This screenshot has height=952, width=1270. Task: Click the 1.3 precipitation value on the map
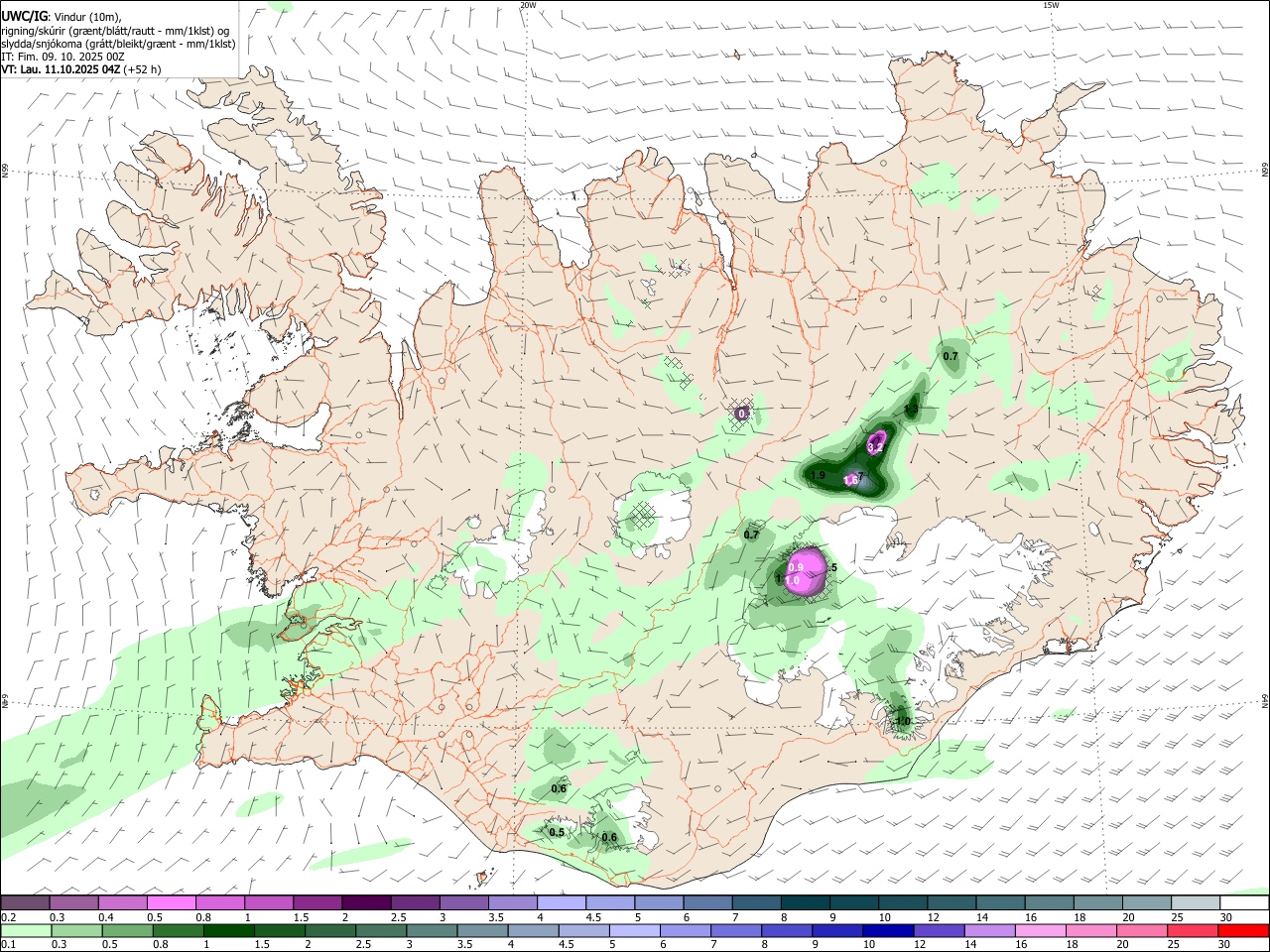pos(912,409)
